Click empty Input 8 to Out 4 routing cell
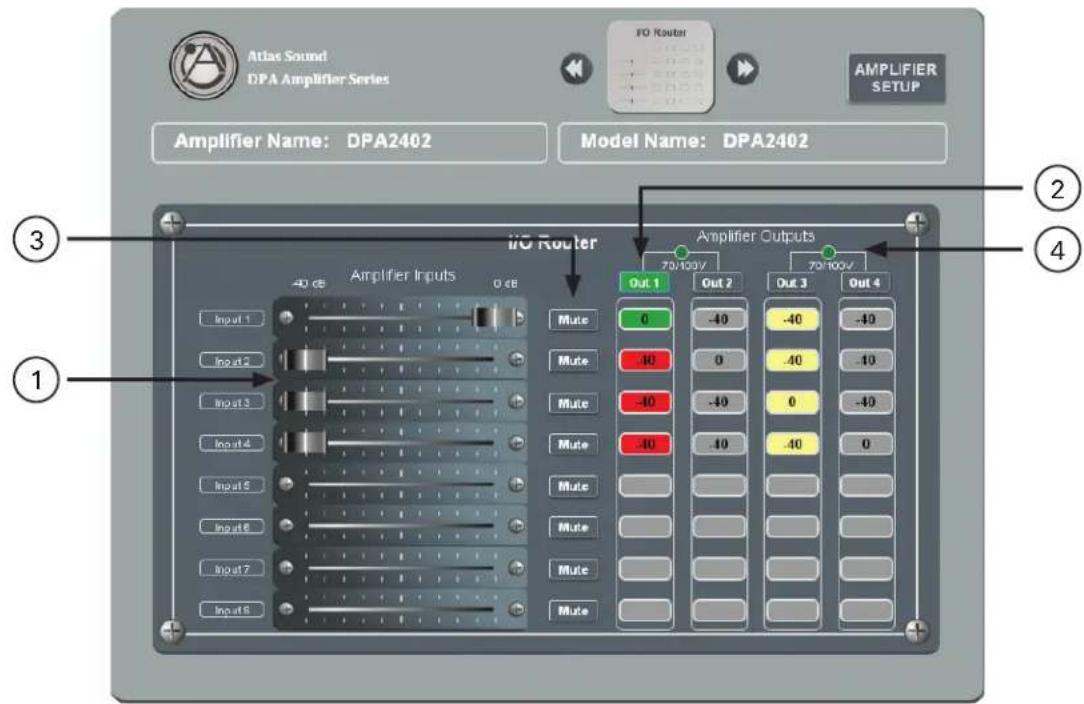Image resolution: width=1084 pixels, height=704 pixels. [x=866, y=611]
